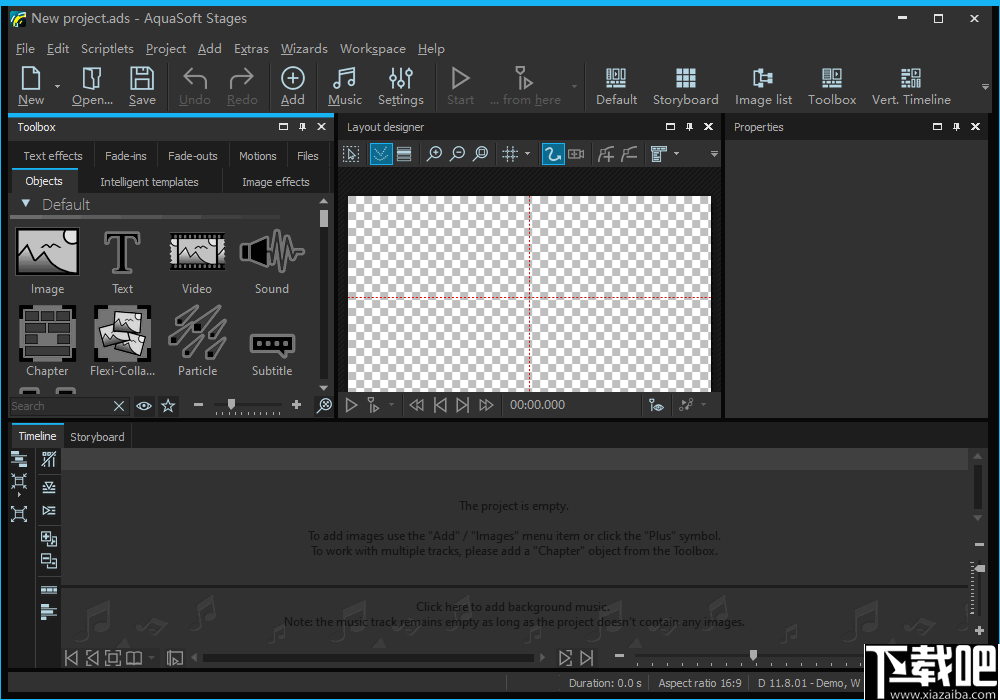The width and height of the screenshot is (1000, 700).
Task: Switch to the Image effects tab
Action: [x=275, y=182]
